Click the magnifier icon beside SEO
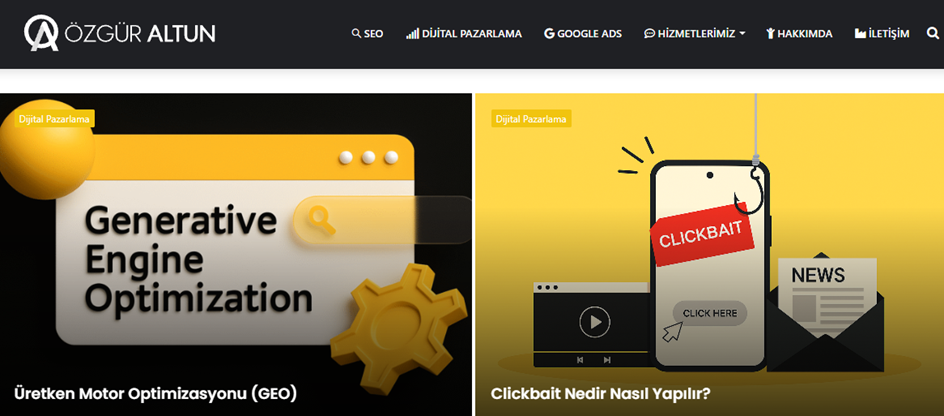 click(356, 34)
